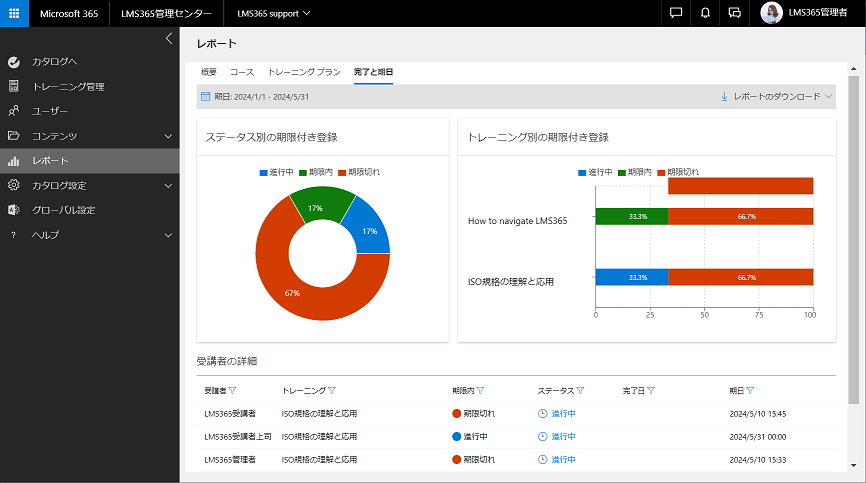Filter the 完了日 column
This screenshot has width=866, height=483.
651,390
